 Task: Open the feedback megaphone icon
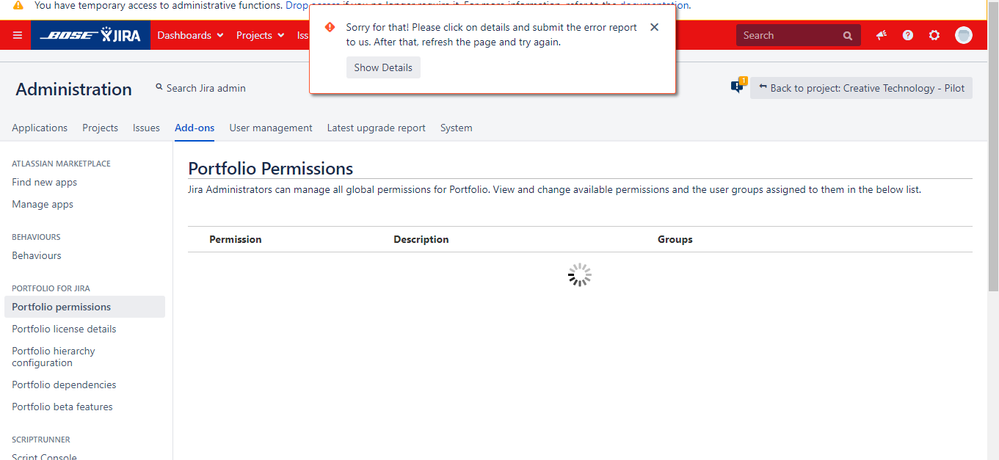pyautogui.click(x=882, y=35)
